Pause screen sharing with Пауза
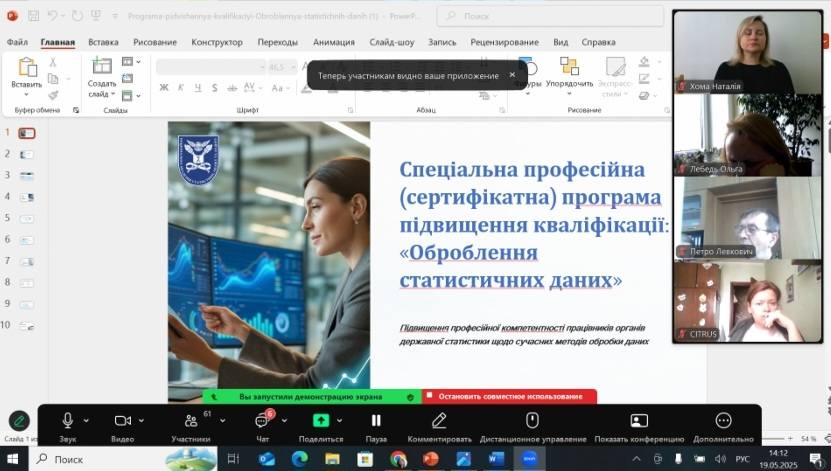 click(376, 421)
